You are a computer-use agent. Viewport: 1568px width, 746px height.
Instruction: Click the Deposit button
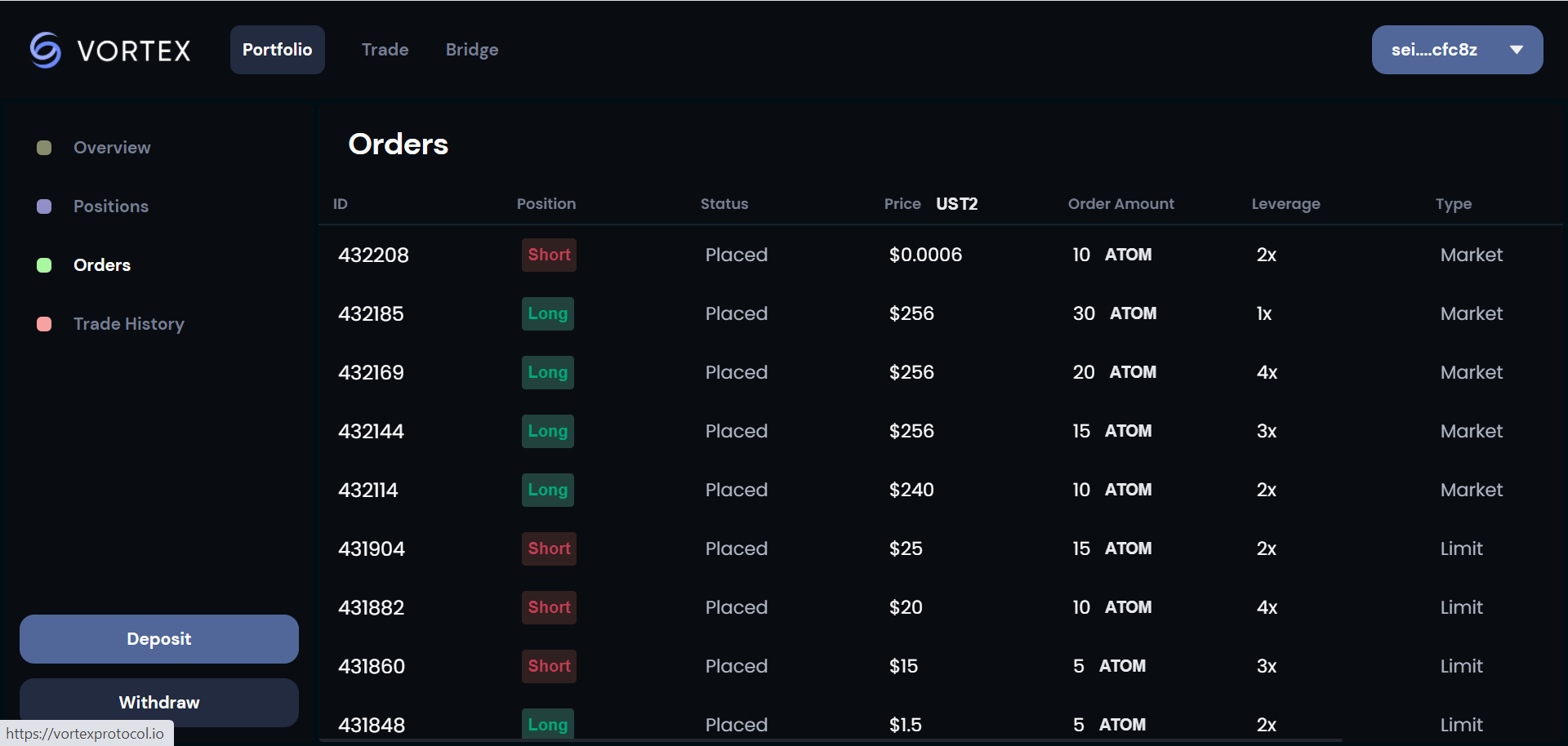[x=159, y=639]
